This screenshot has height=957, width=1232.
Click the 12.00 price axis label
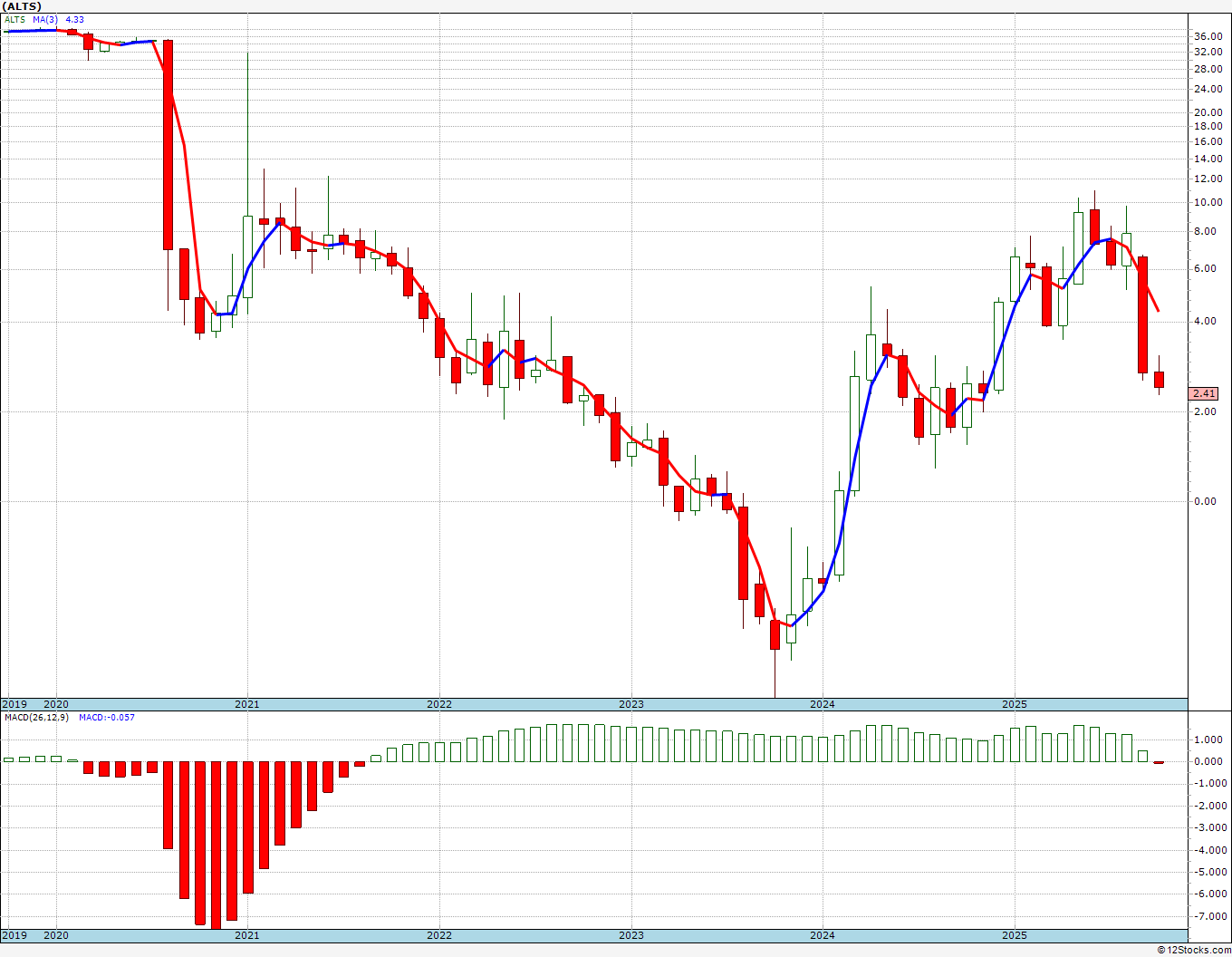coord(1207,179)
